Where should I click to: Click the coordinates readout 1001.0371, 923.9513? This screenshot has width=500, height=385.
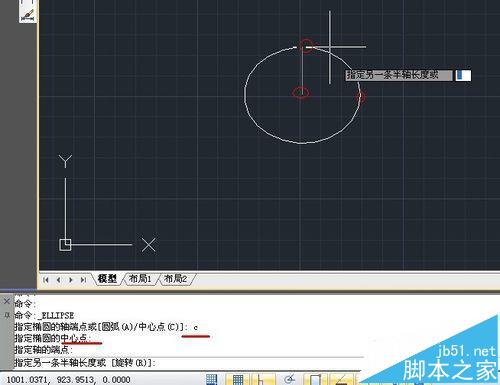tap(68, 380)
